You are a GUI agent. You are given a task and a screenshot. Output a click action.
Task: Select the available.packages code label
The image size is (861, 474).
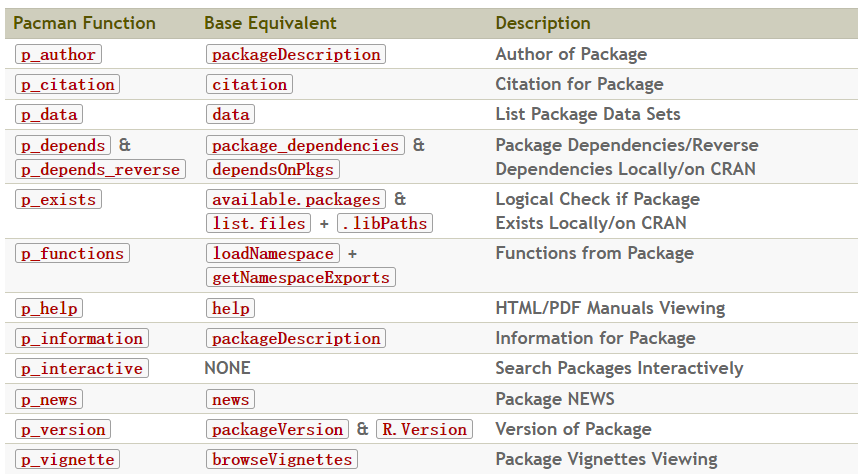coord(296,199)
